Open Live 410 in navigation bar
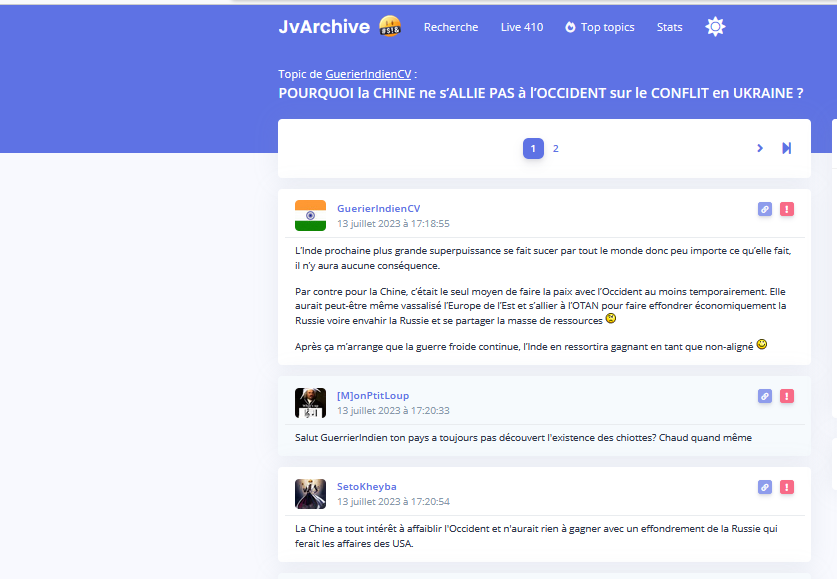The width and height of the screenshot is (837, 579). pos(522,27)
